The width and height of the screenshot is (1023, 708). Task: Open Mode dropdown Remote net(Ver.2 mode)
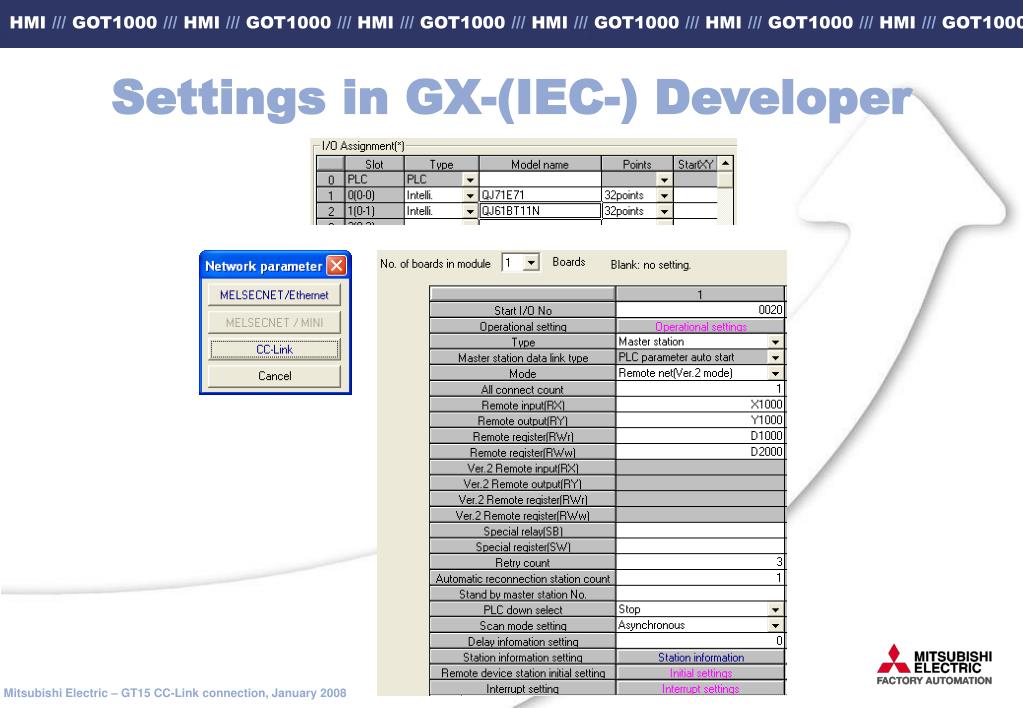(x=775, y=373)
